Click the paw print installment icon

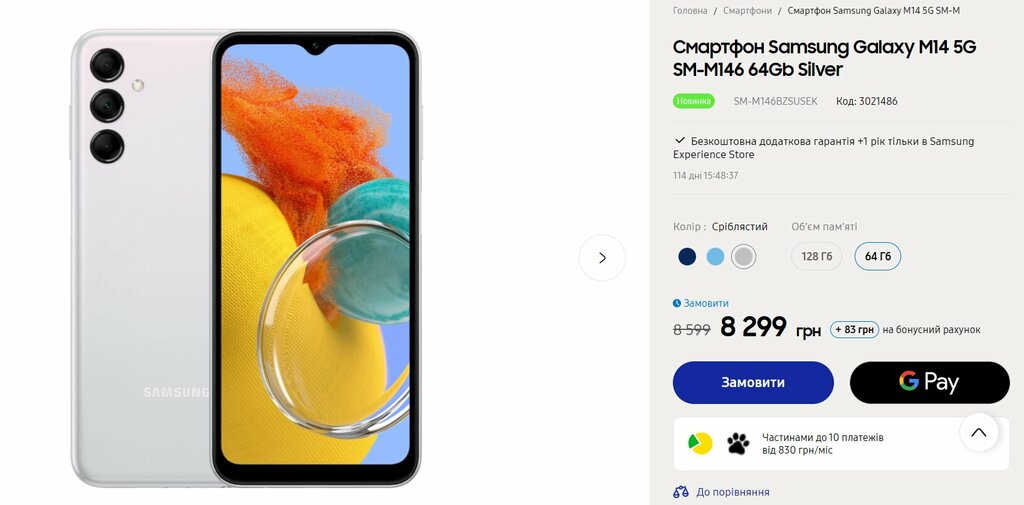(x=738, y=444)
